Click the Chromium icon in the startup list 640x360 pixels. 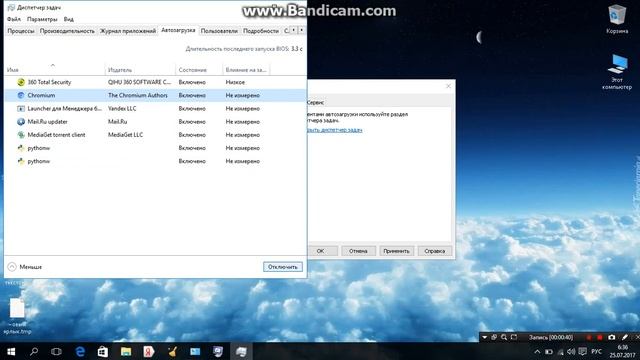[21, 95]
